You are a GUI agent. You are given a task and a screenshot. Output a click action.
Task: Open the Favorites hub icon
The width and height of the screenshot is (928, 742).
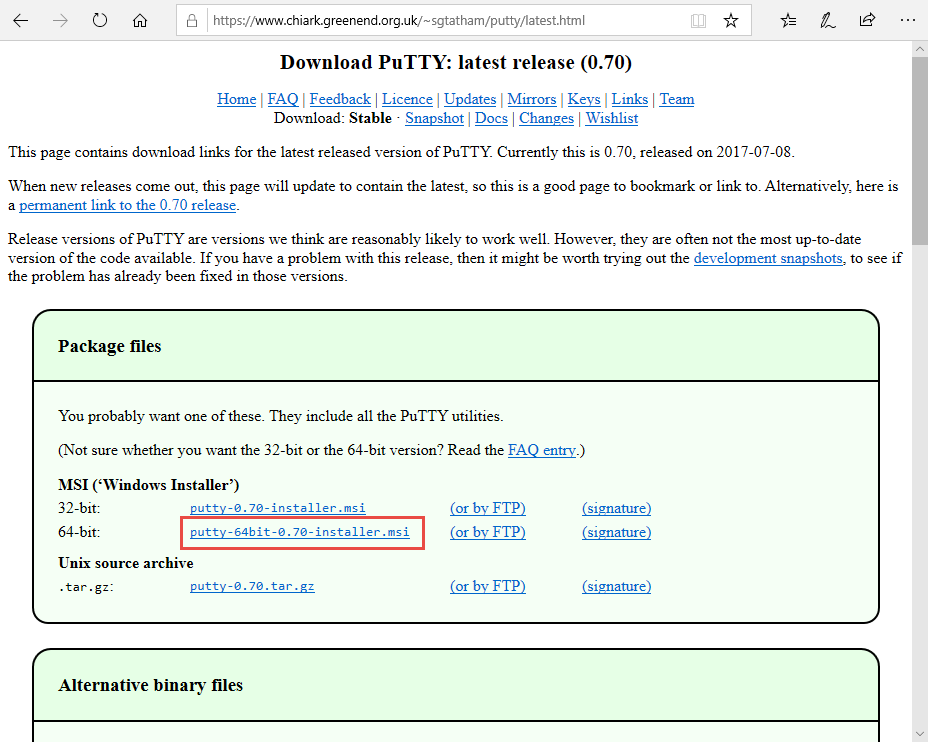pos(788,21)
